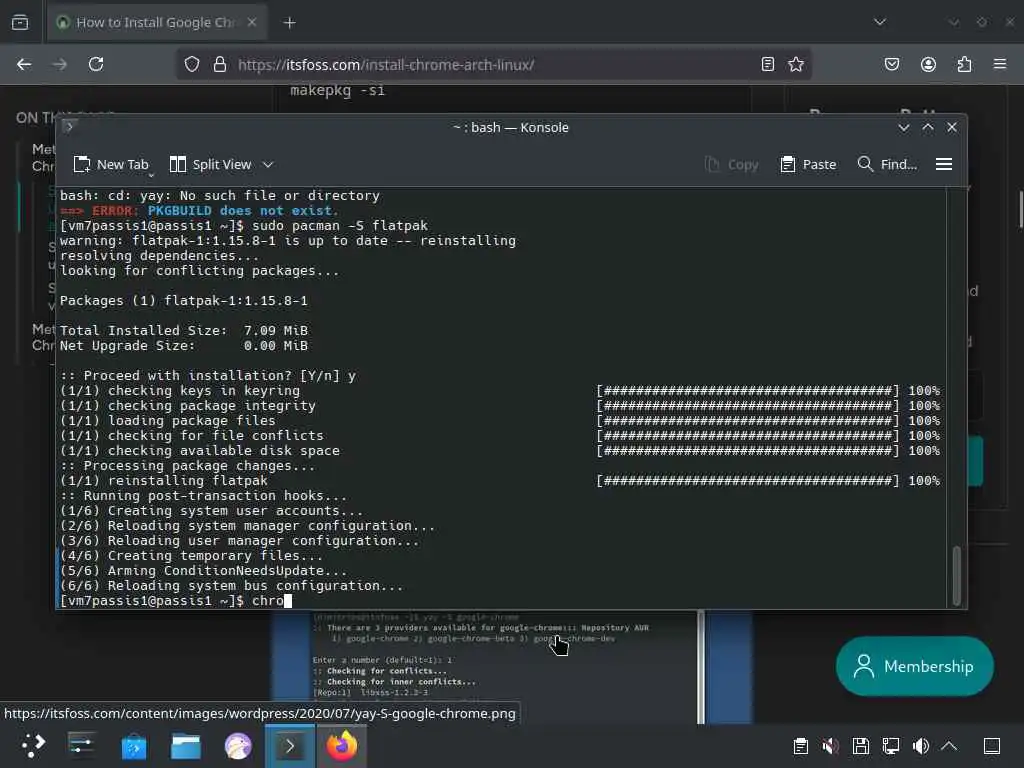Click the terminal prompt line with 'chro'

click(x=176, y=601)
